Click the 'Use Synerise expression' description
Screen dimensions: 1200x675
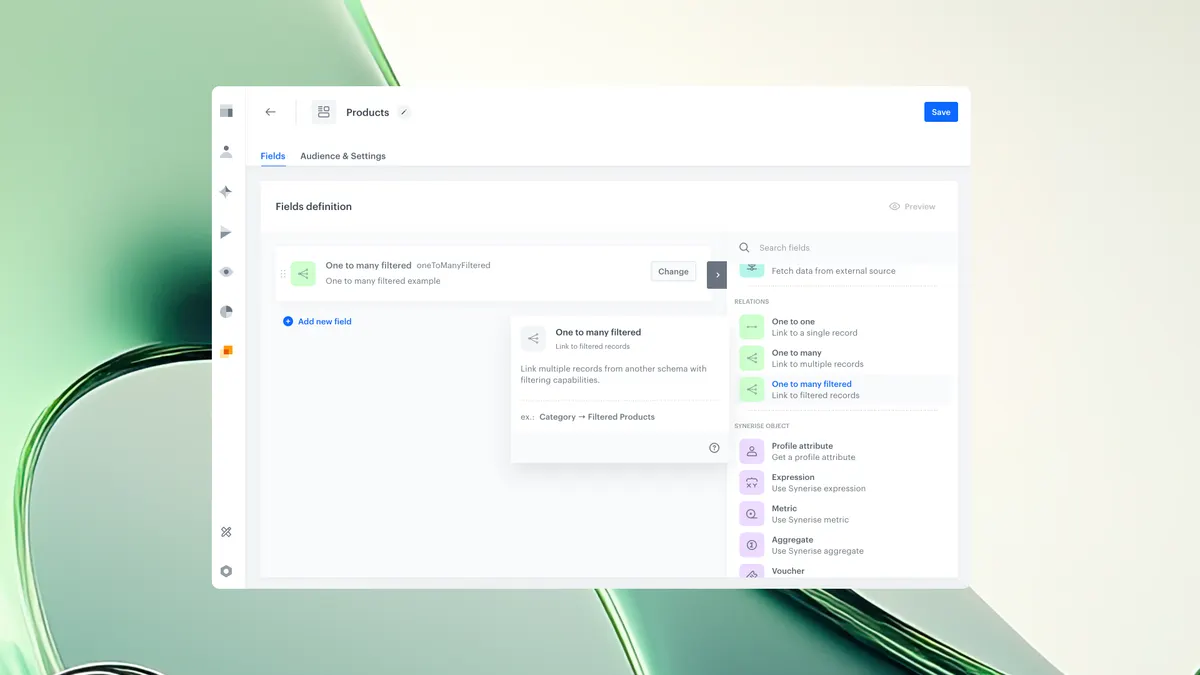pos(818,489)
